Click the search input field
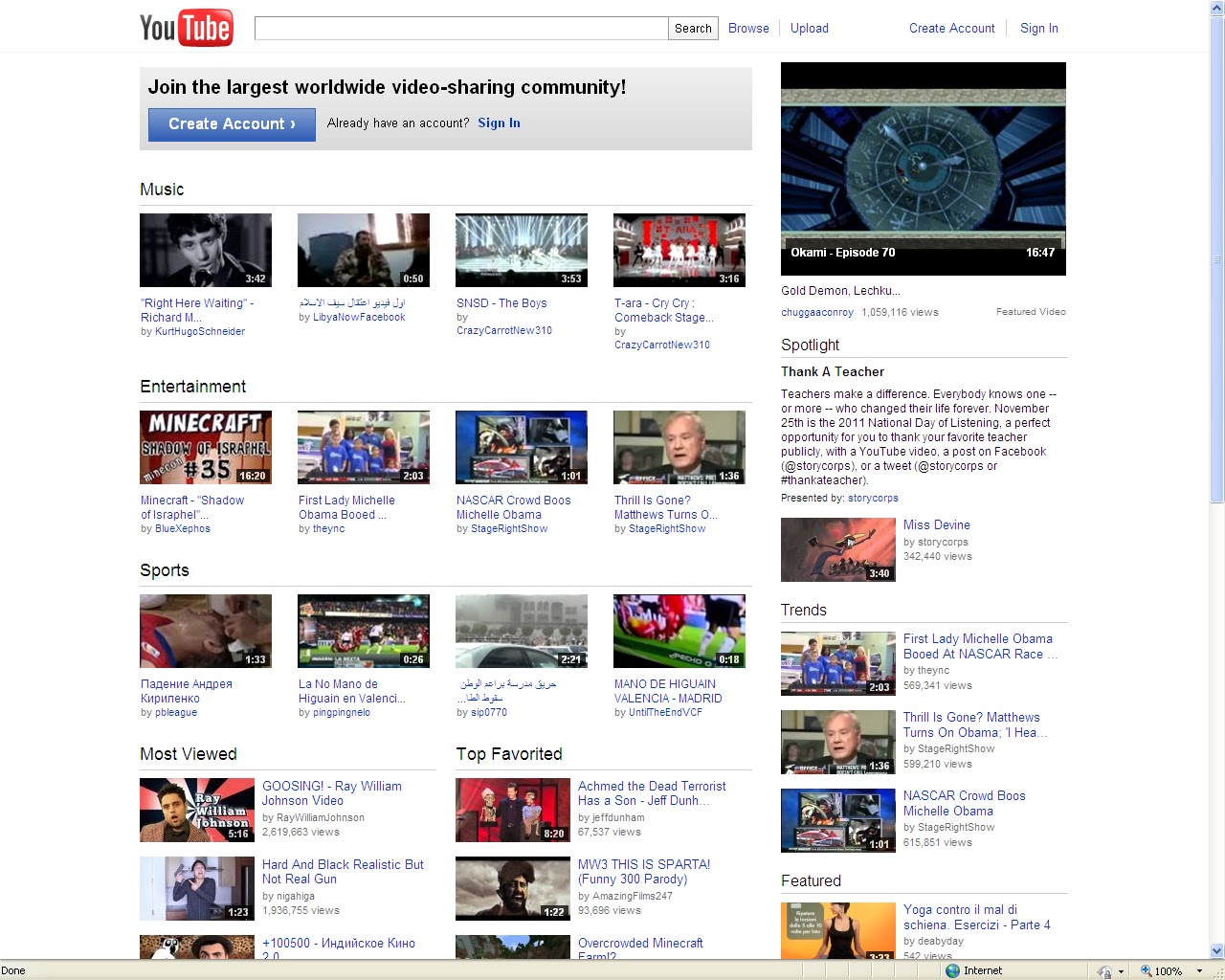 click(x=459, y=28)
